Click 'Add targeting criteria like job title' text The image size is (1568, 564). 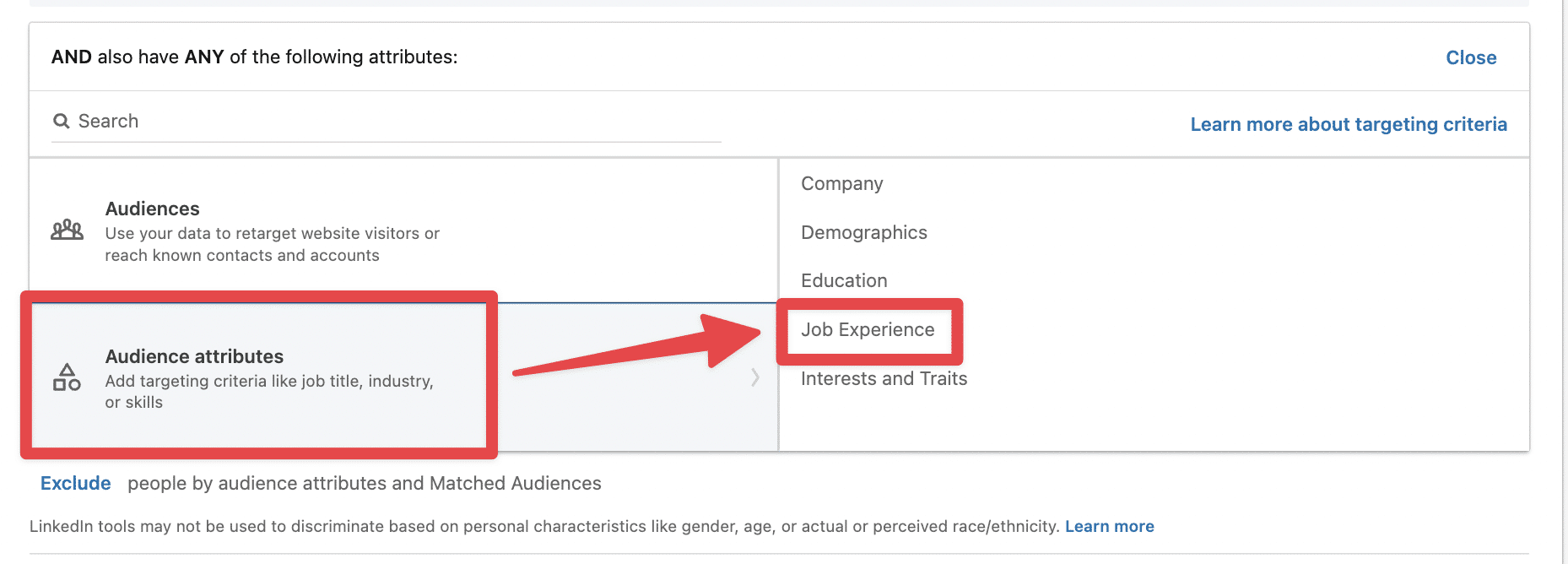[269, 392]
